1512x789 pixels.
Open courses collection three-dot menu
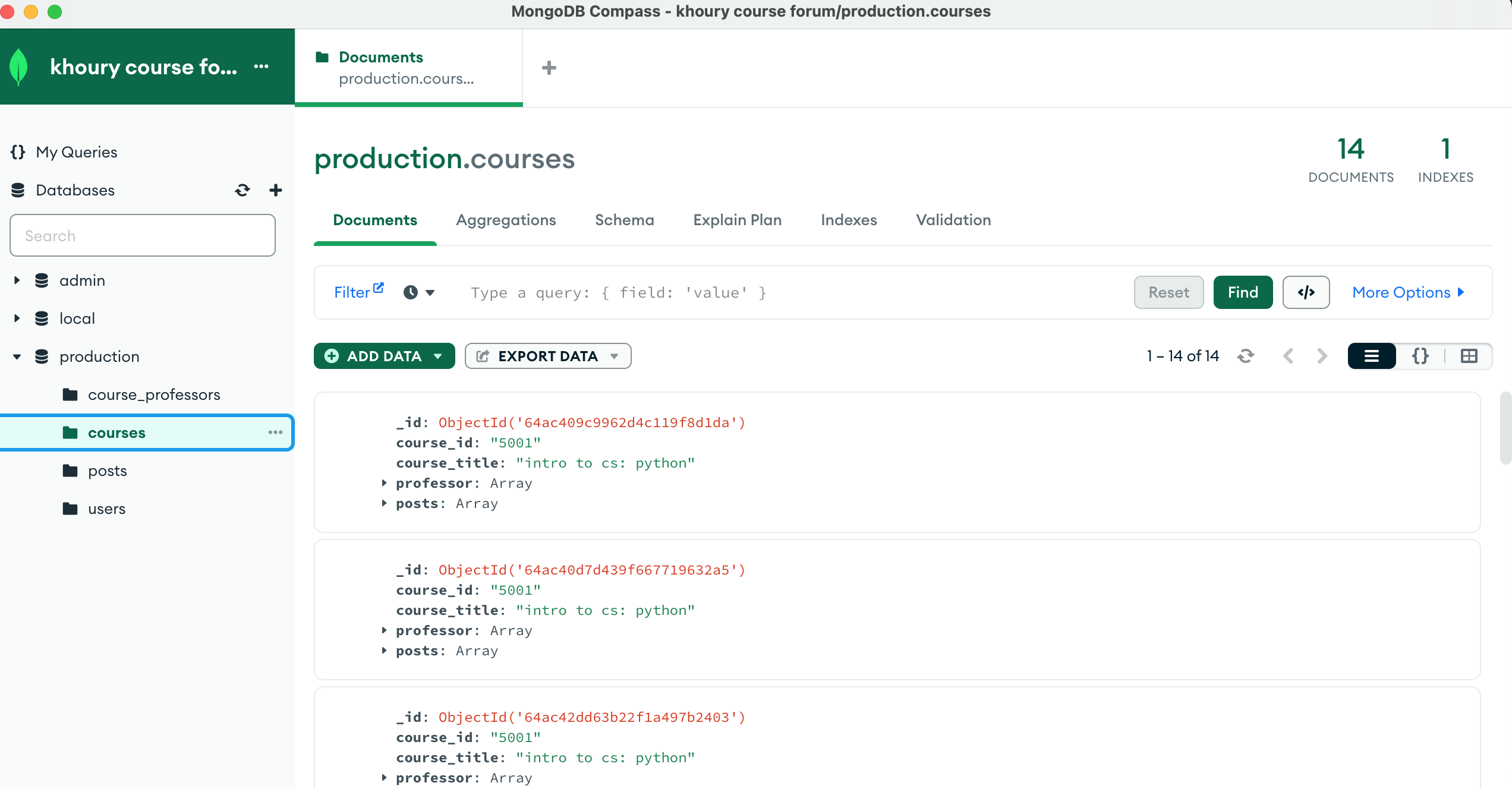point(275,433)
